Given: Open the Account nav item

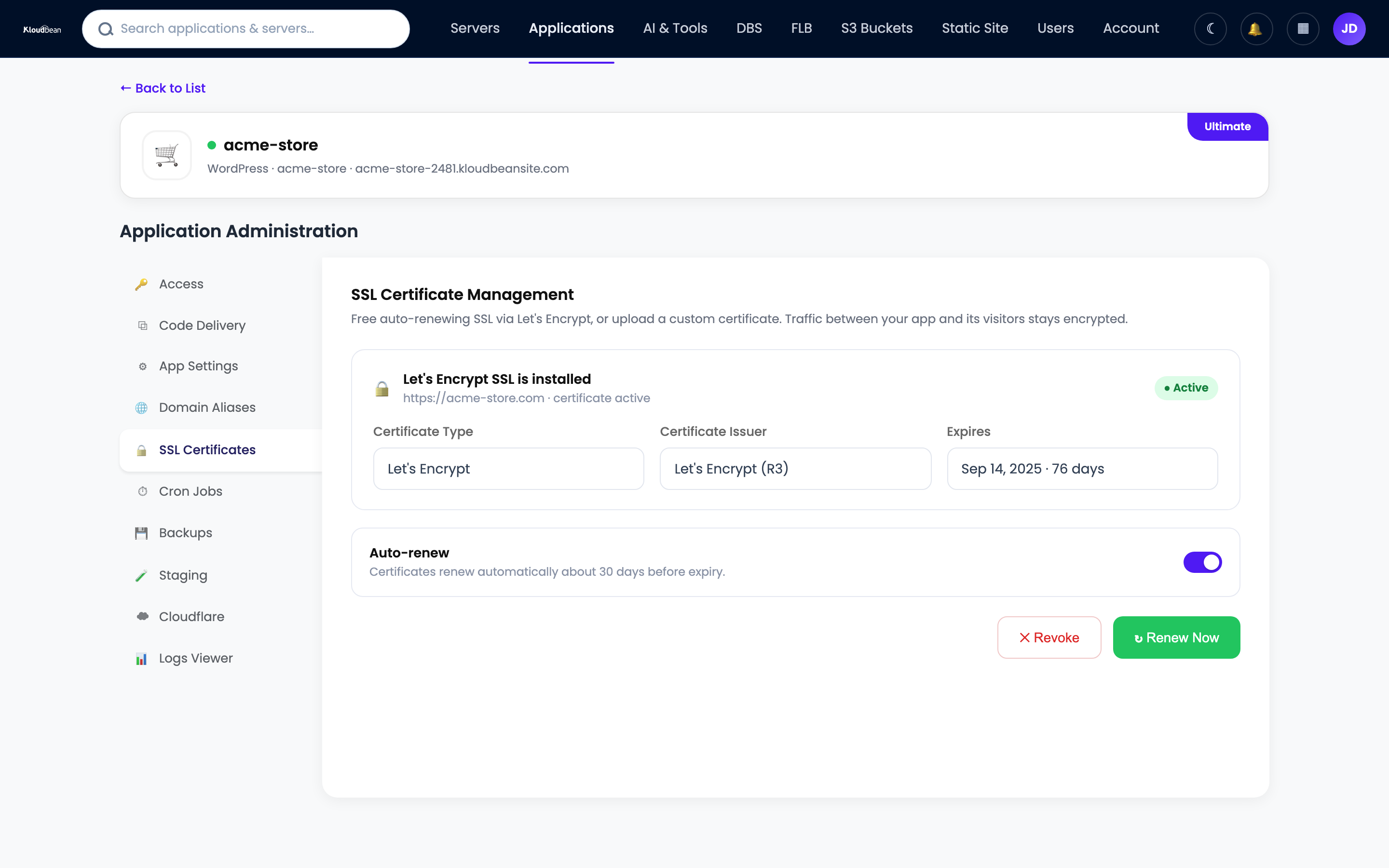Looking at the screenshot, I should click(1130, 28).
